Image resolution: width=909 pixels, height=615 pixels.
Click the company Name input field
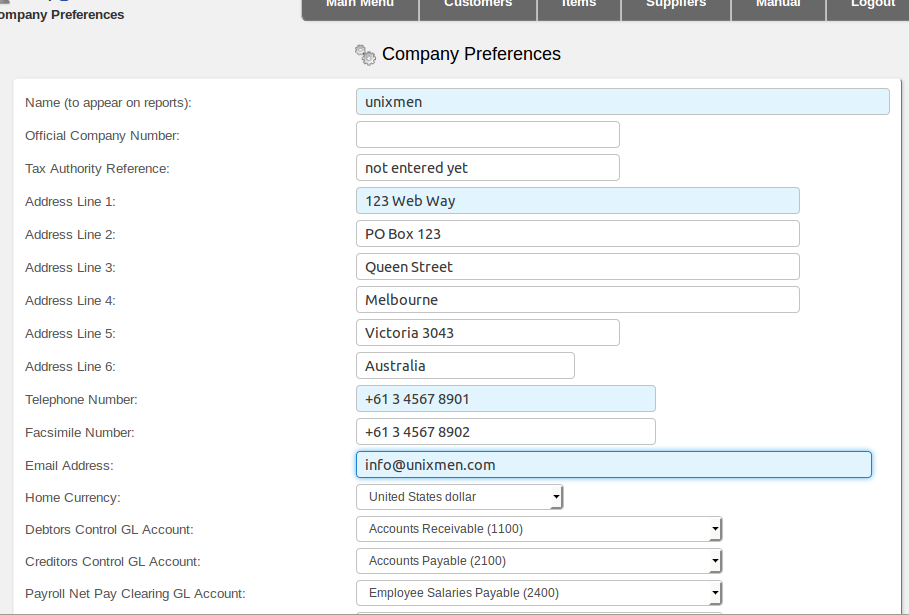[x=623, y=101]
